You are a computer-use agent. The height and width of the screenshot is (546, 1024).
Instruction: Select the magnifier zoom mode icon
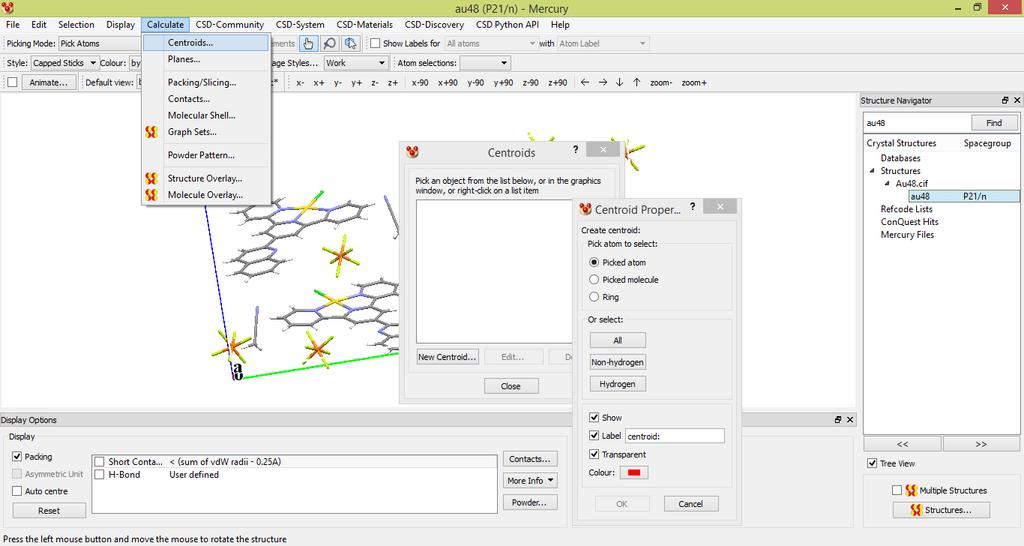330,44
